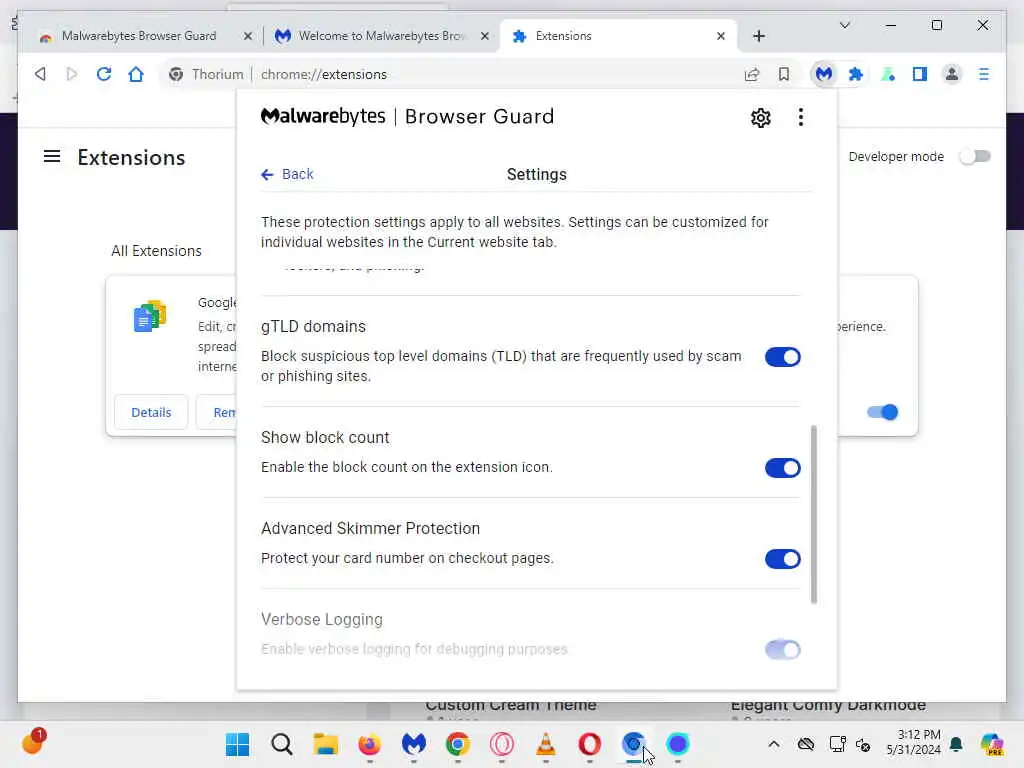
Task: Navigate forward with the forward arrow
Action: [72, 74]
